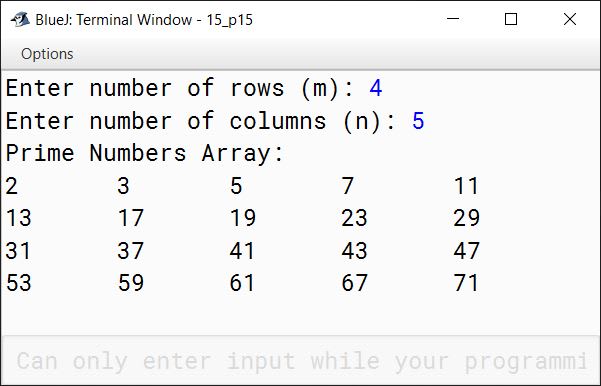Click the BlueJ bird icon in title bar
The image size is (601, 386).
click(20, 19)
